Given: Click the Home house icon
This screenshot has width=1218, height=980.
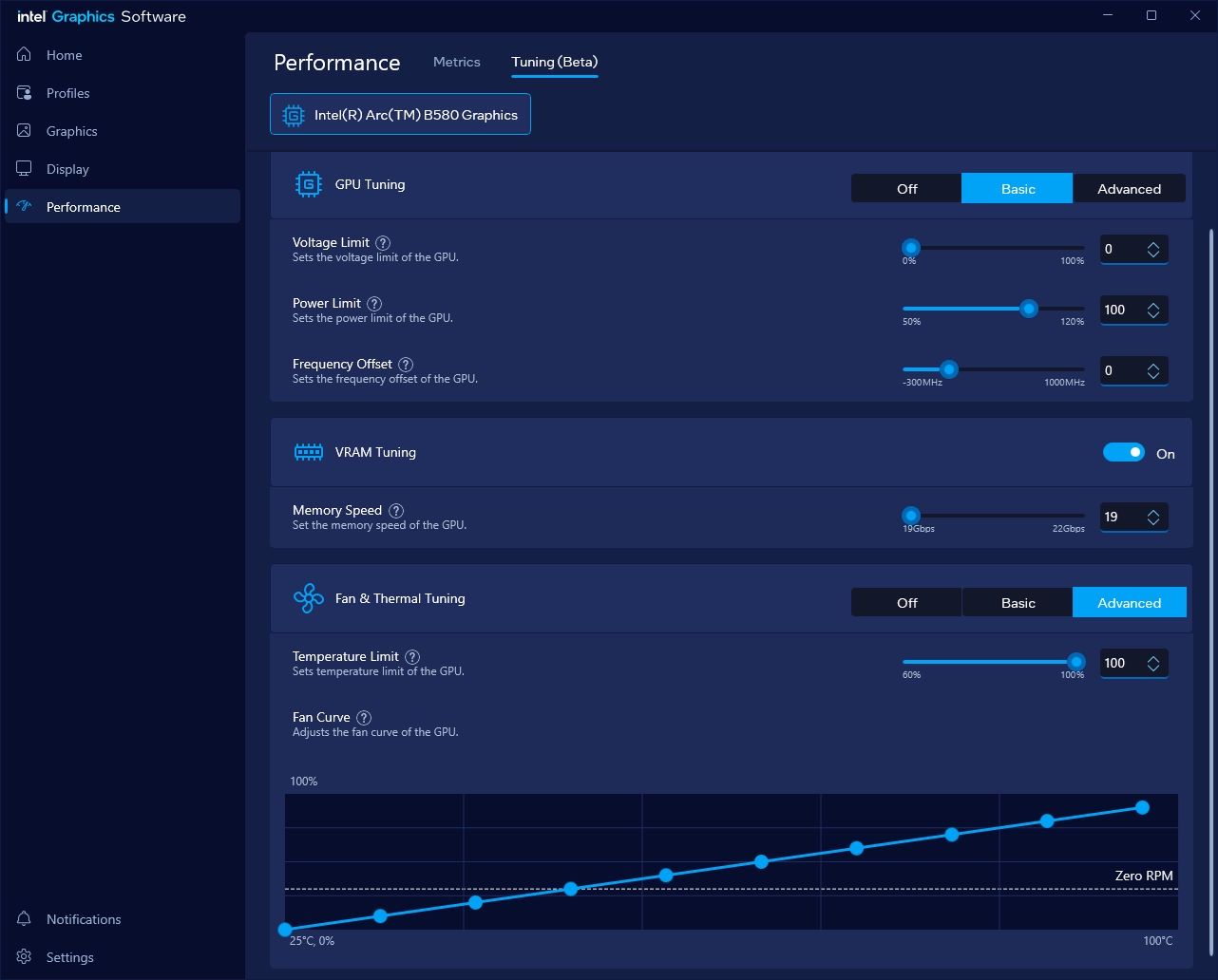Looking at the screenshot, I should (x=25, y=55).
